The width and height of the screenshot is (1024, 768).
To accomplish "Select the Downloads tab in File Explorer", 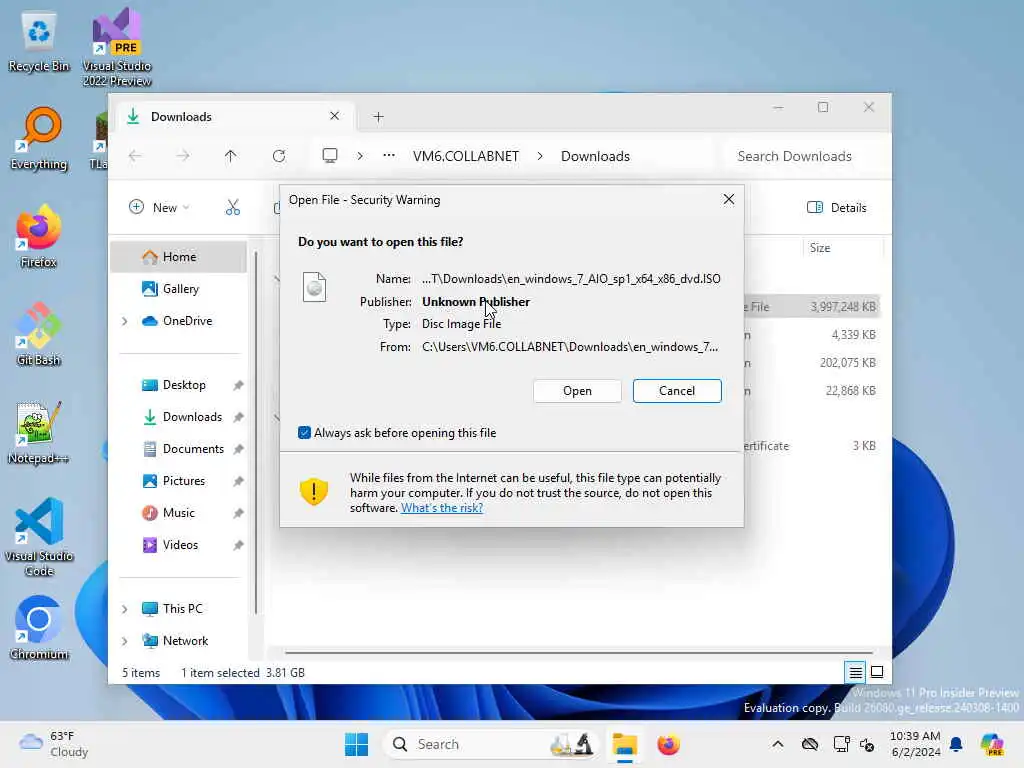I will click(x=234, y=116).
